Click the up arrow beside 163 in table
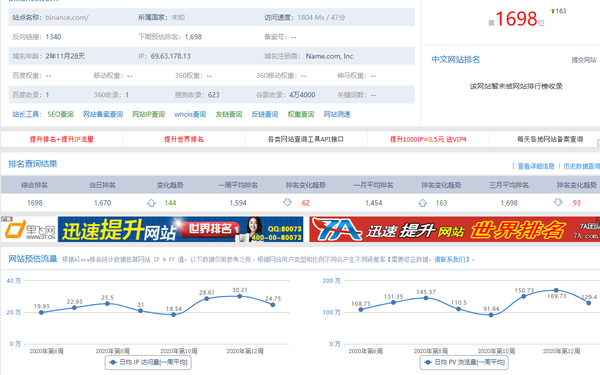Viewport: 600px width, 375px height. 422,203
